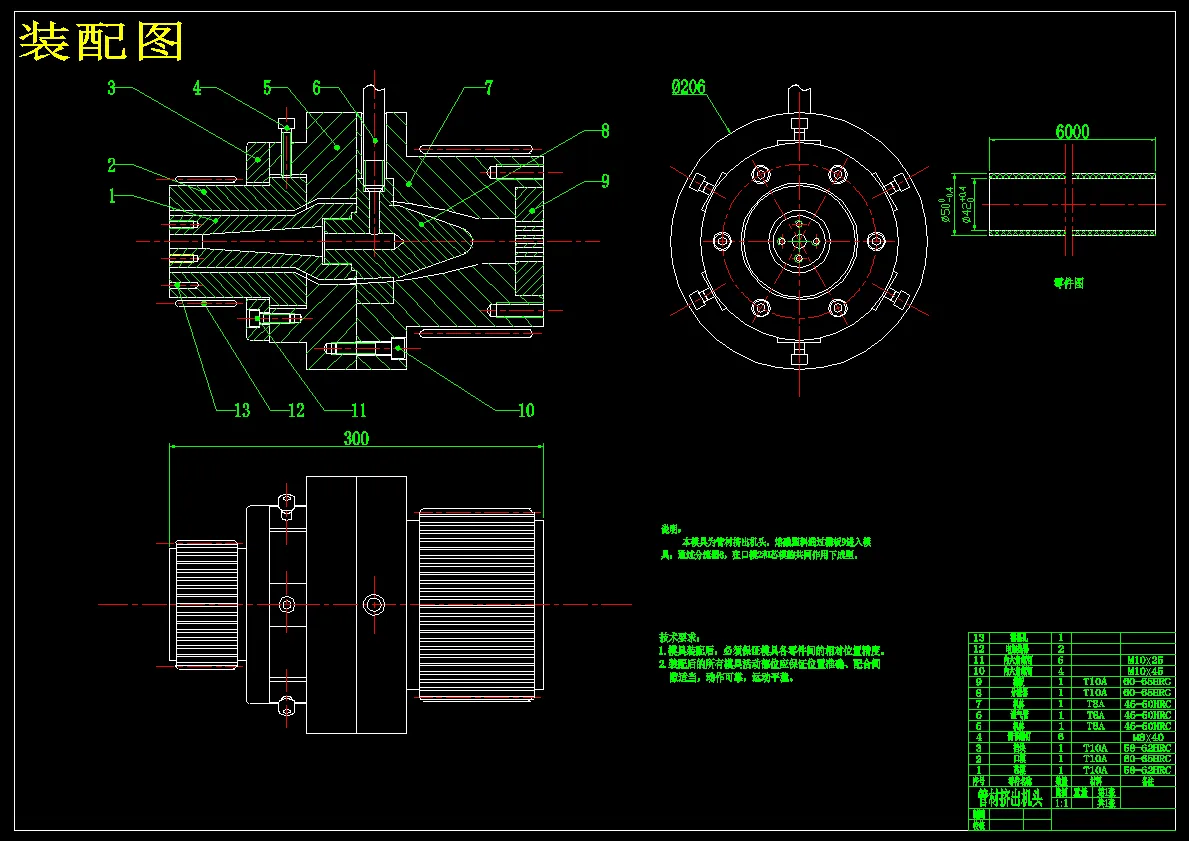Select 60-65HRC hardness in parts list row 2
This screenshot has height=841, width=1189.
(1147, 758)
